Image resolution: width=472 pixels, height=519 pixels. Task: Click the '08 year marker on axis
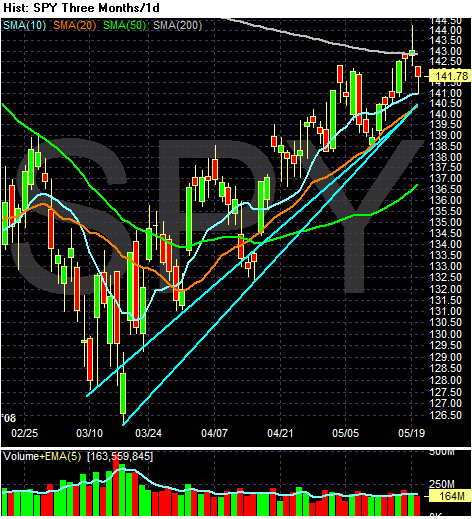click(9, 418)
